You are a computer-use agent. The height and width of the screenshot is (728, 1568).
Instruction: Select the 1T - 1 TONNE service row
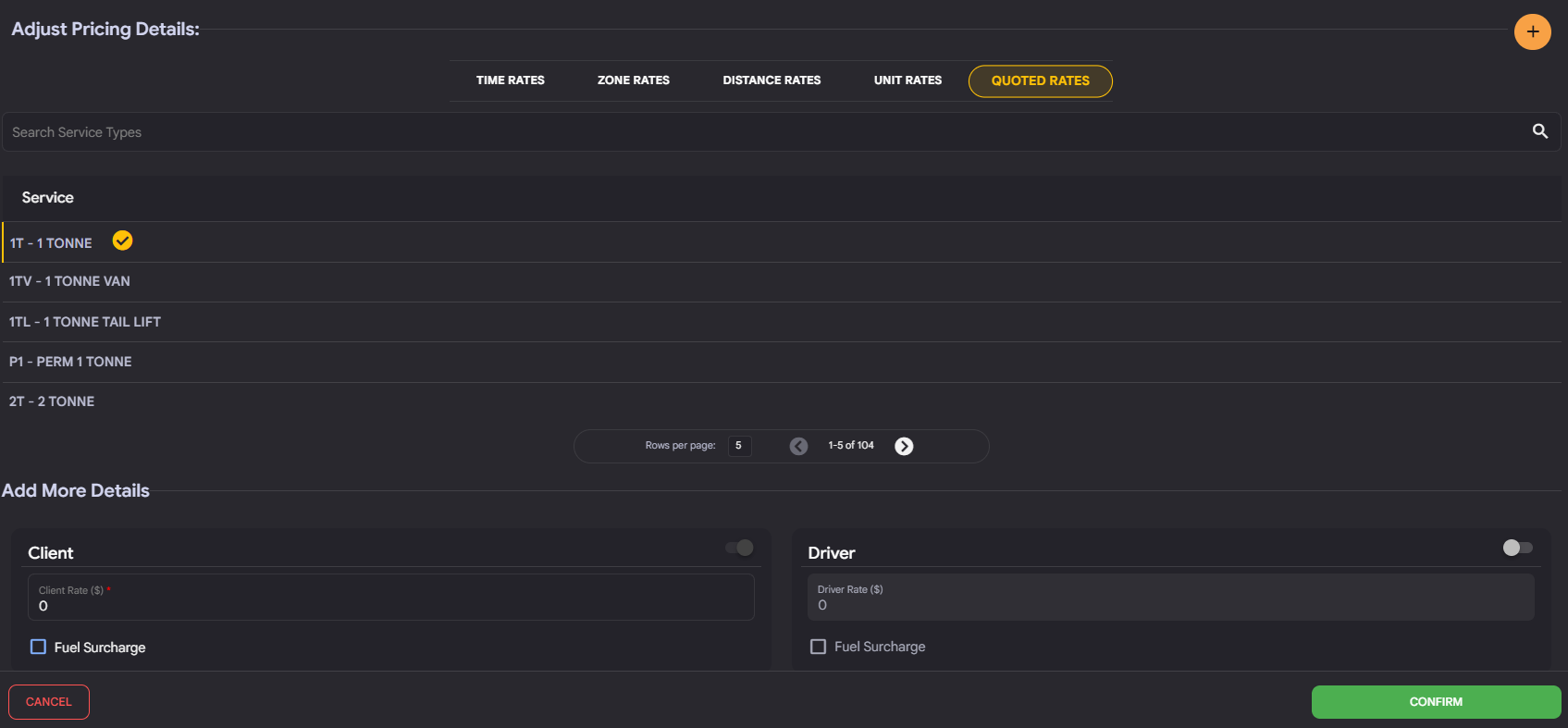782,242
